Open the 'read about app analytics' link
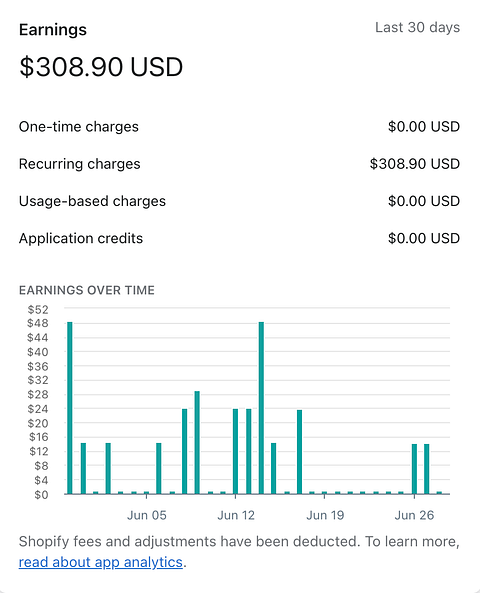Screen dimensions: 480x593 (101, 562)
